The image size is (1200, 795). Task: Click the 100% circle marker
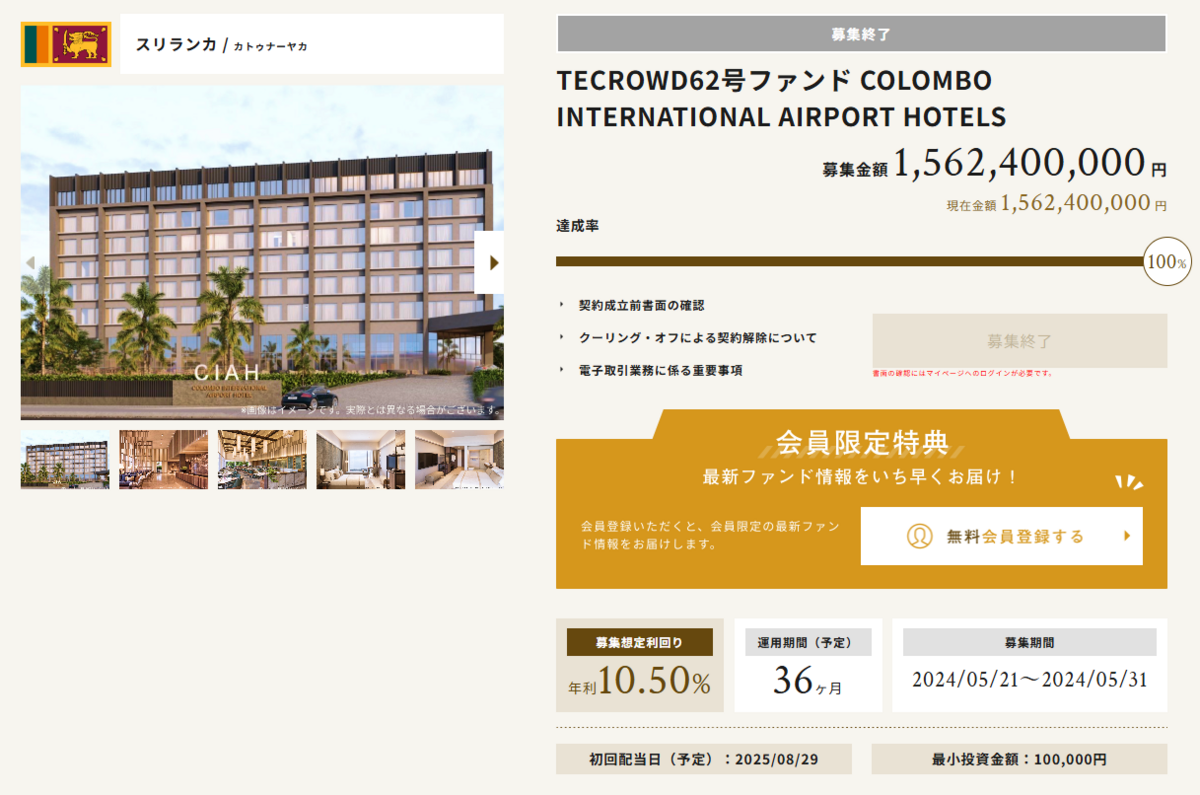(x=1167, y=262)
